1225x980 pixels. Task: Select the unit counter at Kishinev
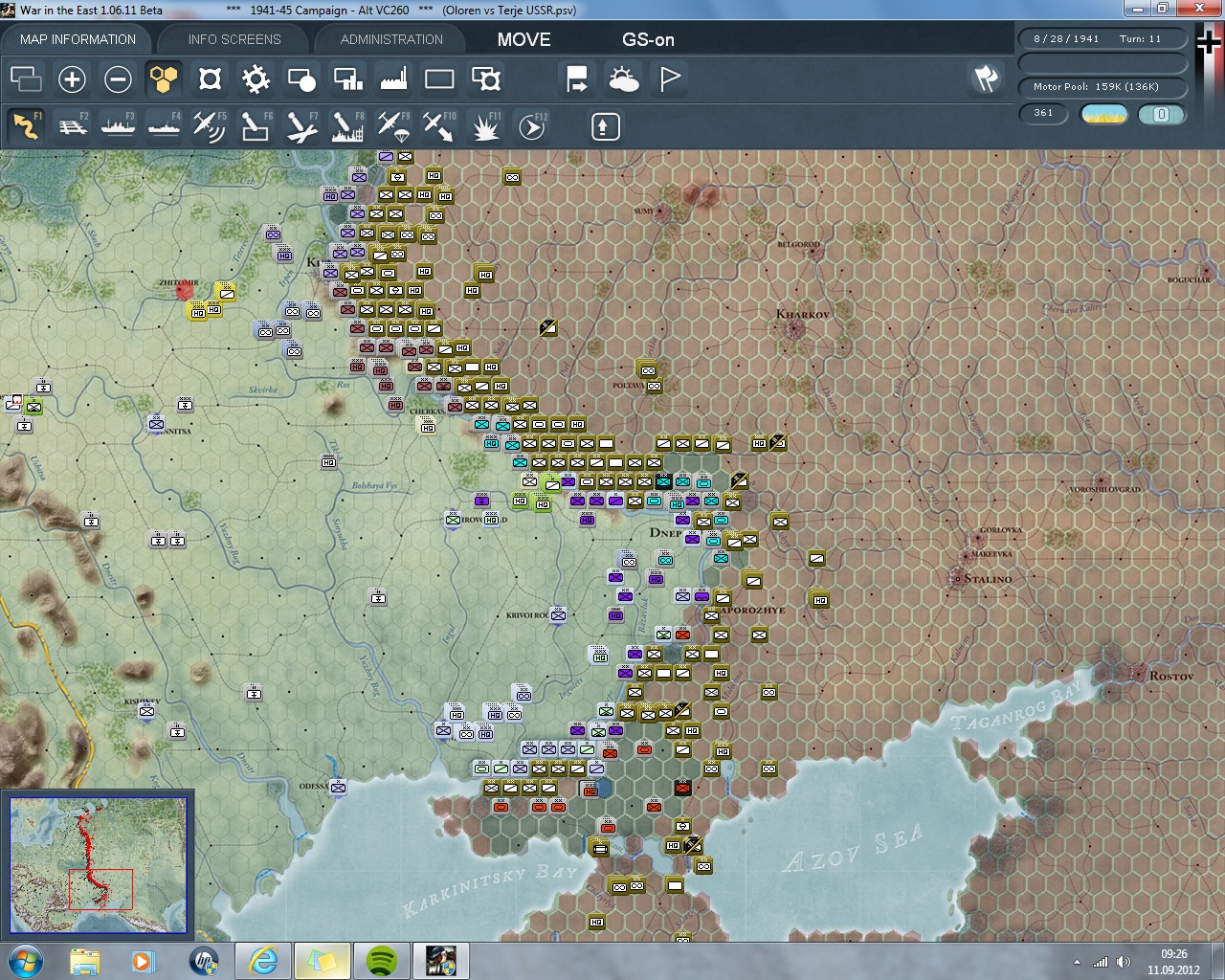tap(146, 711)
